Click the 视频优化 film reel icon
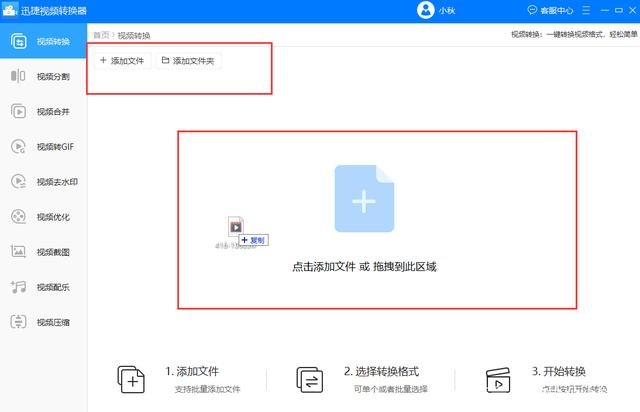The width and height of the screenshot is (640, 412). coord(18,216)
